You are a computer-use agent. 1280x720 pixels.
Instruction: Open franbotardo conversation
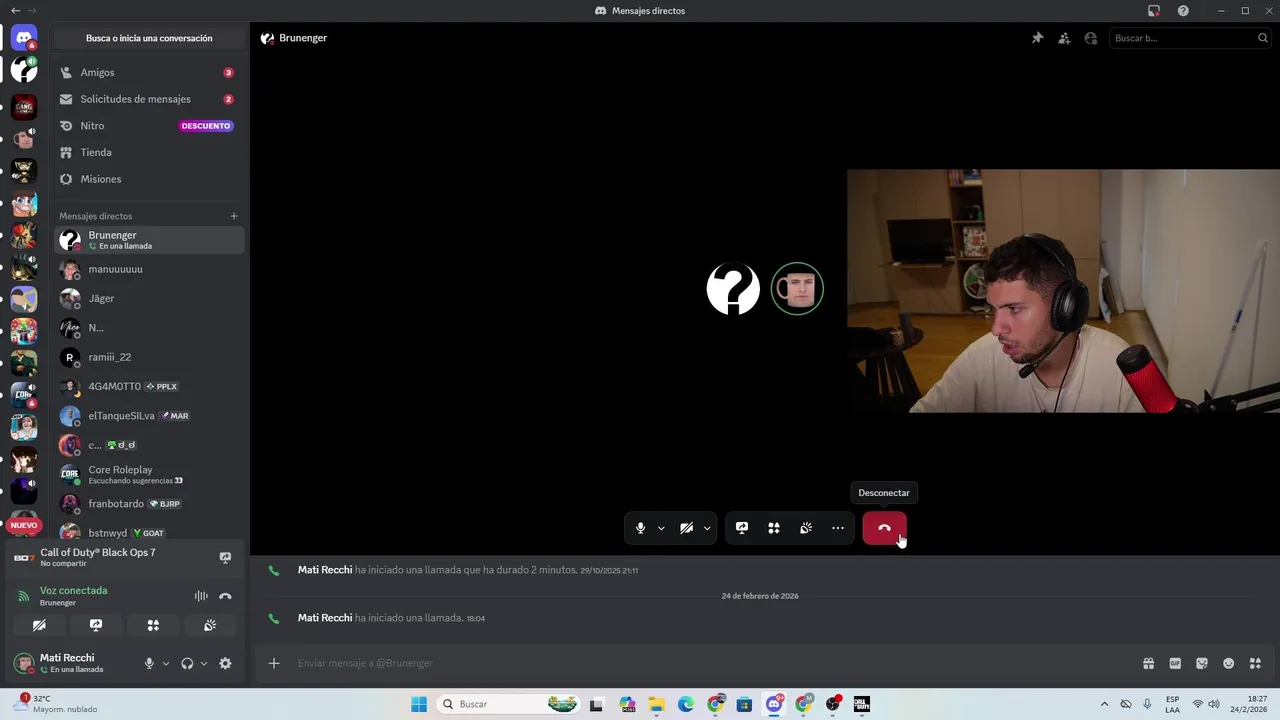148,504
